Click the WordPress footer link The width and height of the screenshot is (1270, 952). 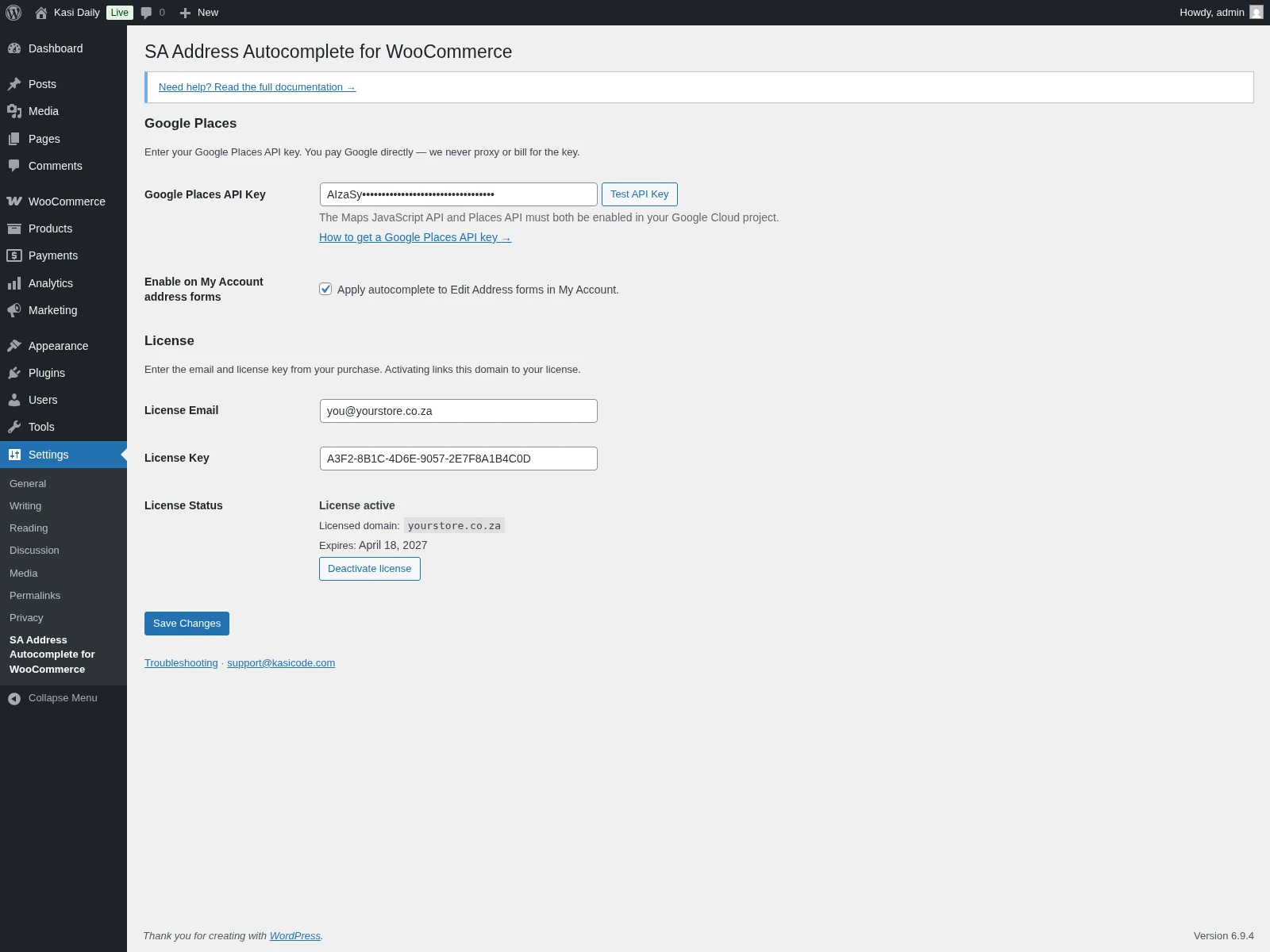click(x=295, y=936)
